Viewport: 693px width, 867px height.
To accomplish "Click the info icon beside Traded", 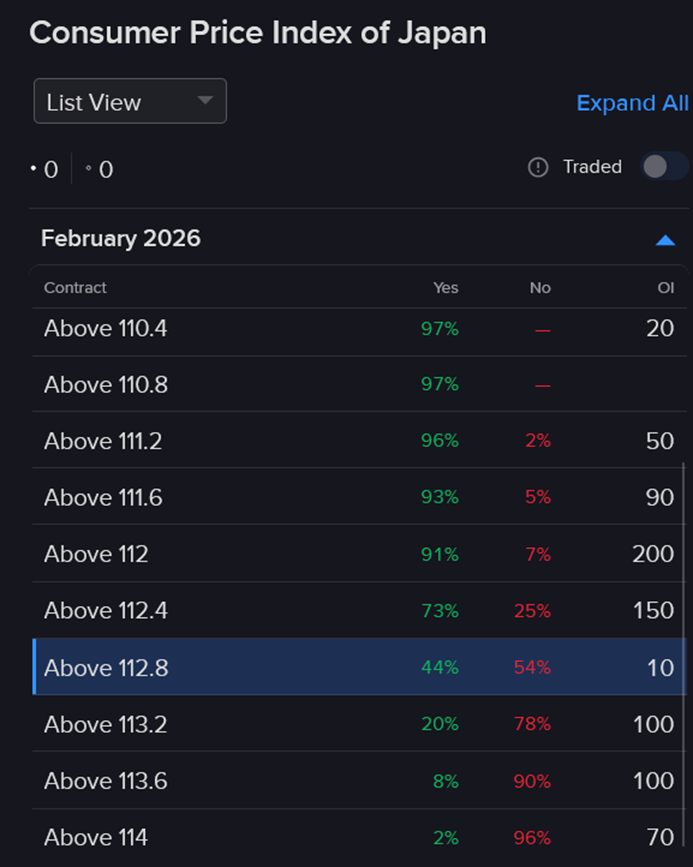I will click(538, 167).
